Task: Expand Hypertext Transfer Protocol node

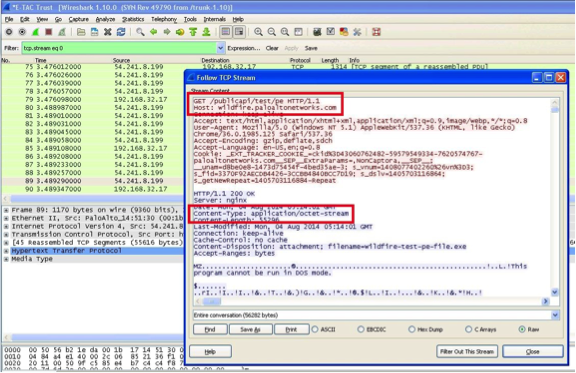Action: click(x=6, y=251)
